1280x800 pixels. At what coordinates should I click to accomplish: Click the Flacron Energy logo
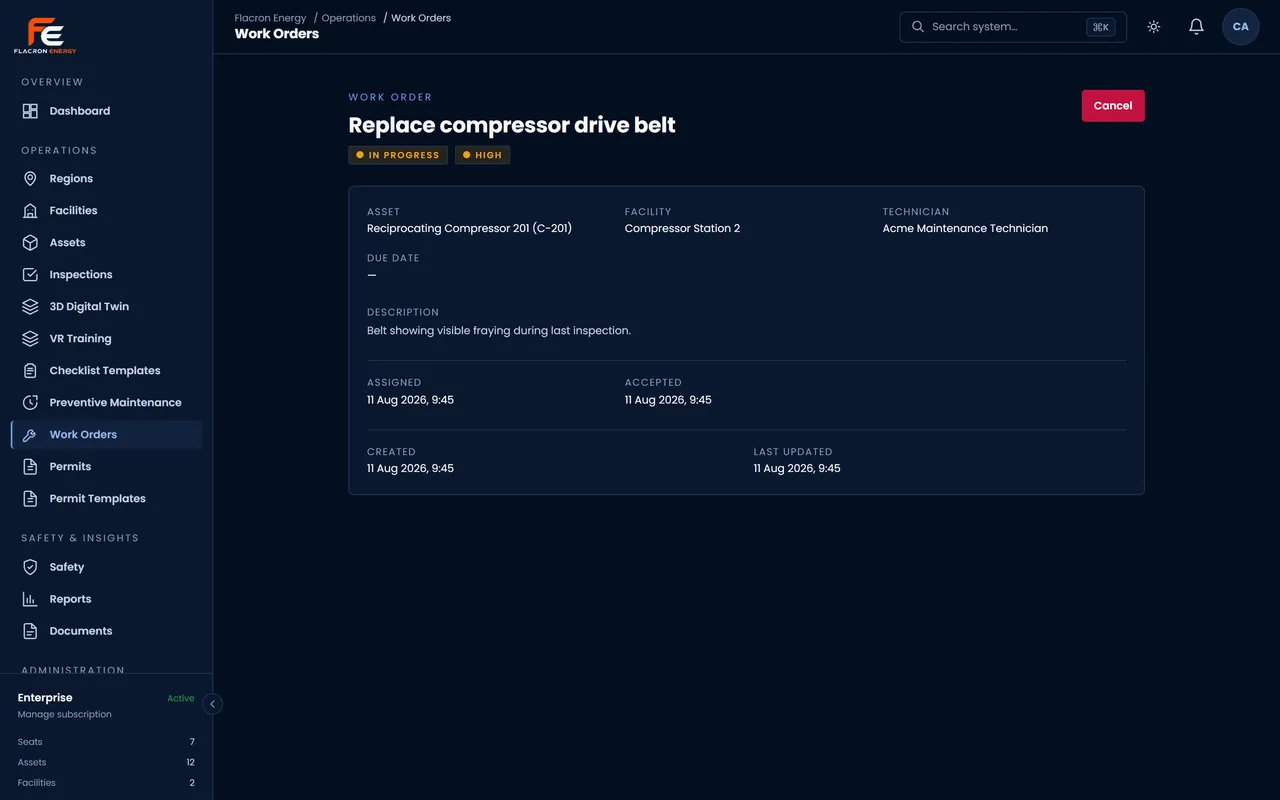(x=45, y=35)
